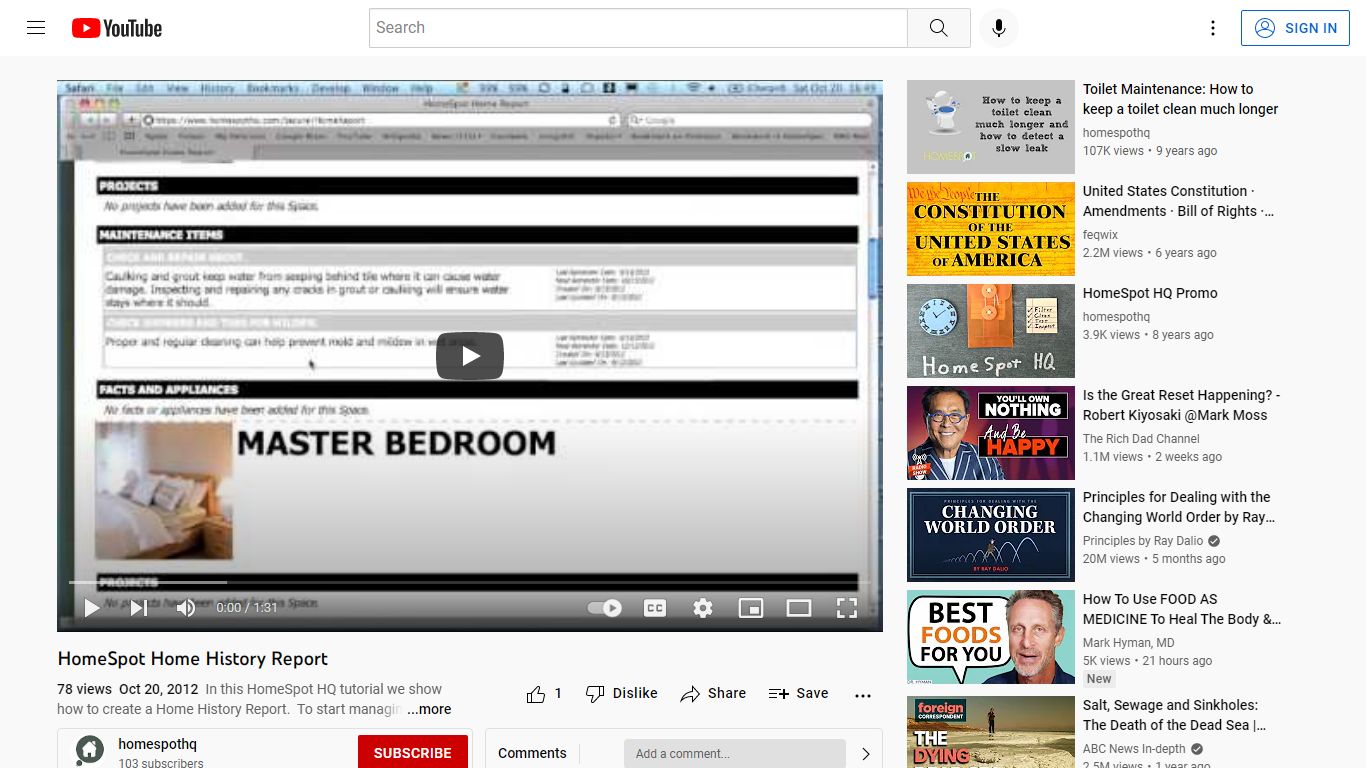Toggle closed captions CC button

coord(655,608)
